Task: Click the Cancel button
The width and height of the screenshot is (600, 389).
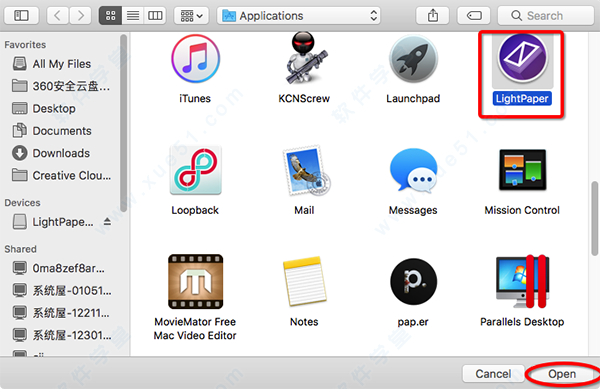Action: click(x=493, y=374)
